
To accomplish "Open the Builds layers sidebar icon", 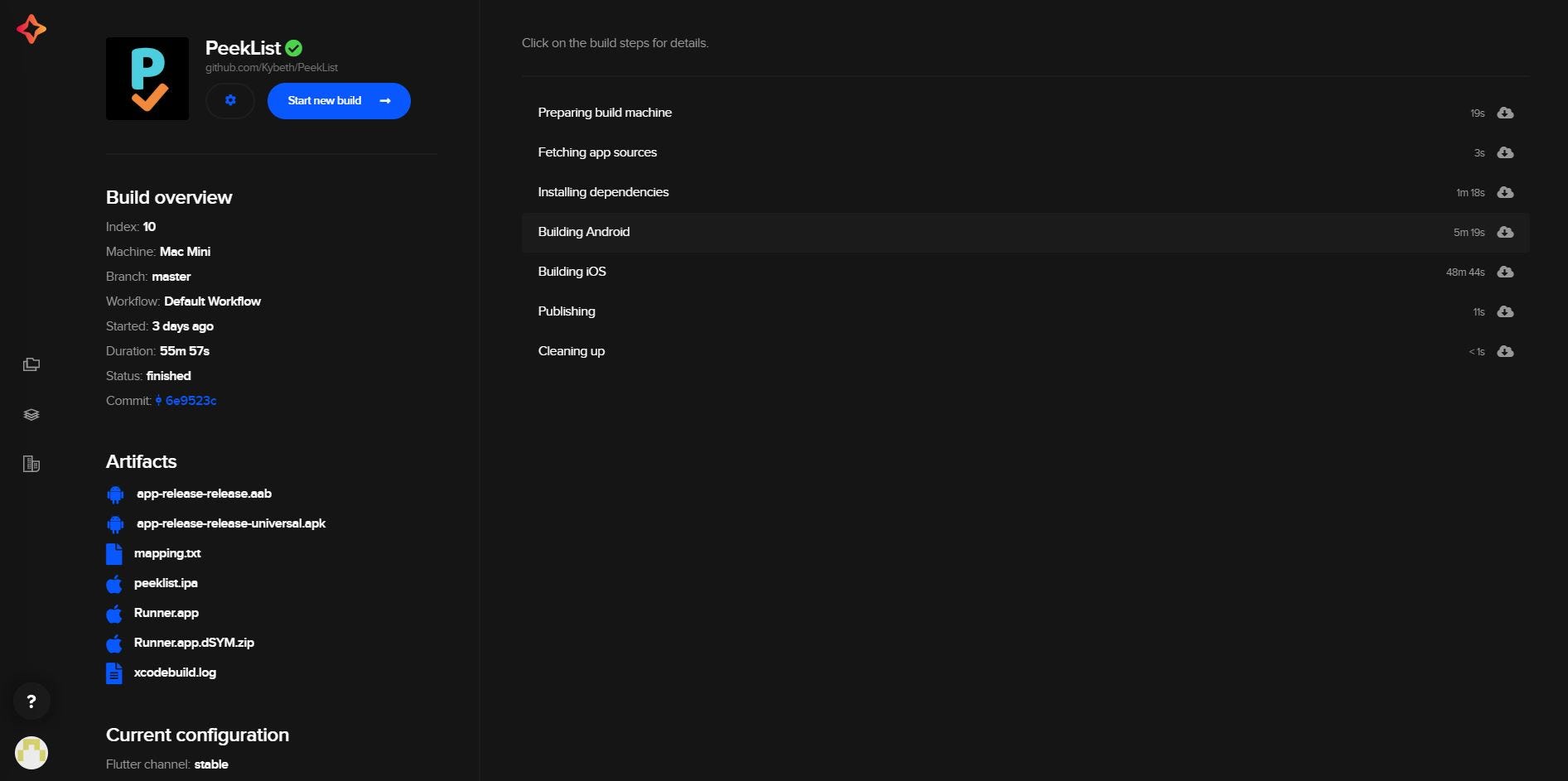I will point(31,414).
